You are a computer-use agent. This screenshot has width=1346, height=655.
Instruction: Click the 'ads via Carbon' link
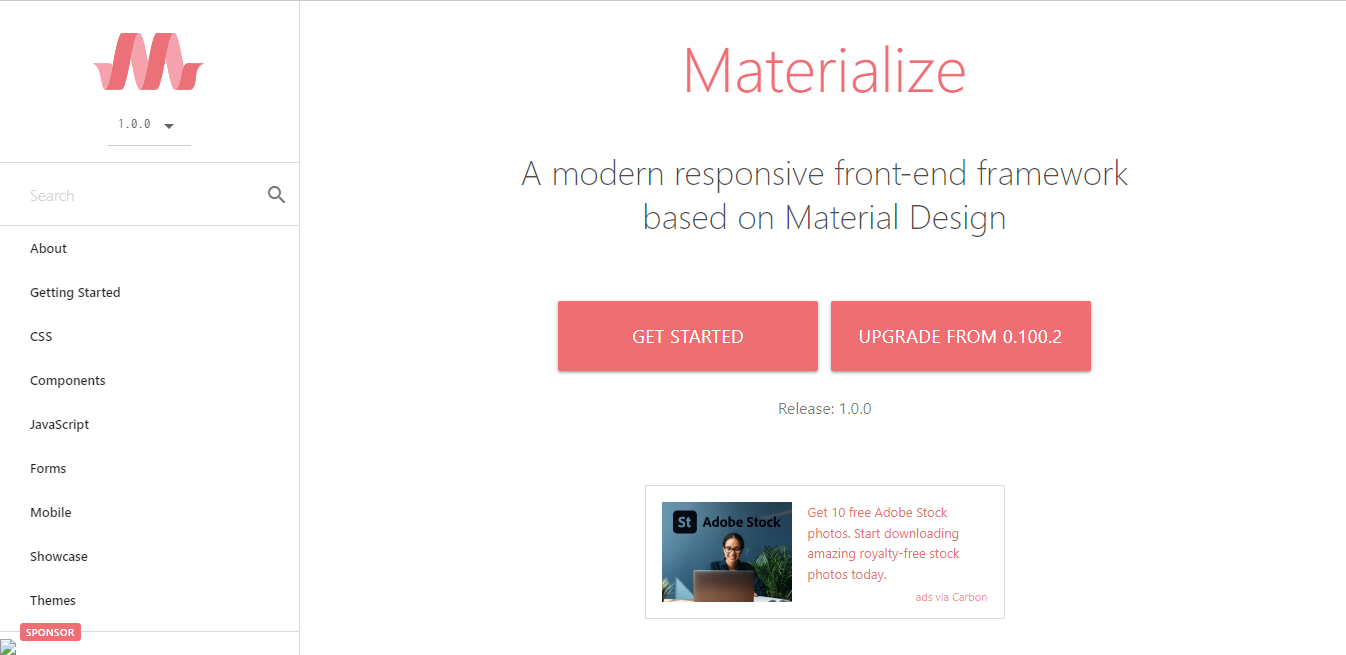[951, 597]
